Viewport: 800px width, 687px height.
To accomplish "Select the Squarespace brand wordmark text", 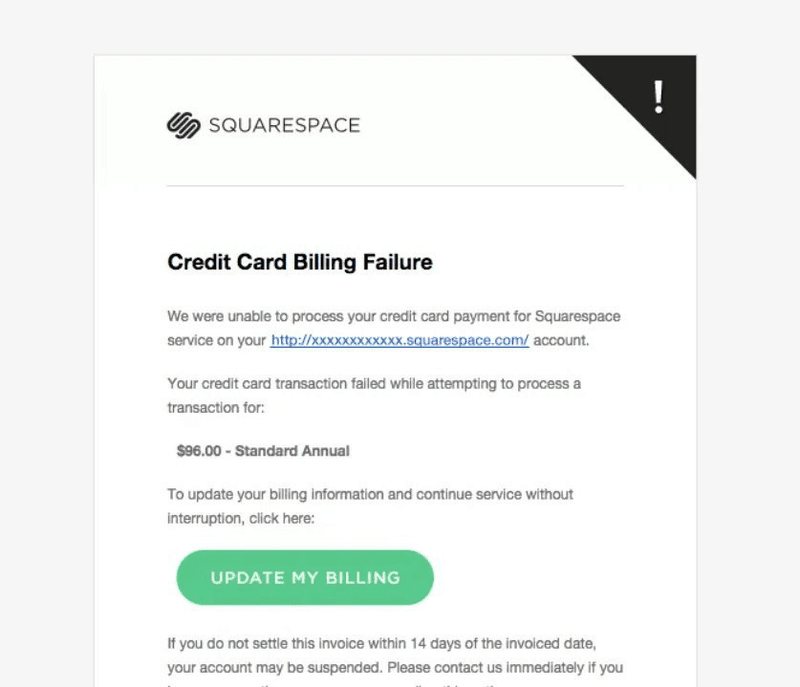I will (286, 124).
